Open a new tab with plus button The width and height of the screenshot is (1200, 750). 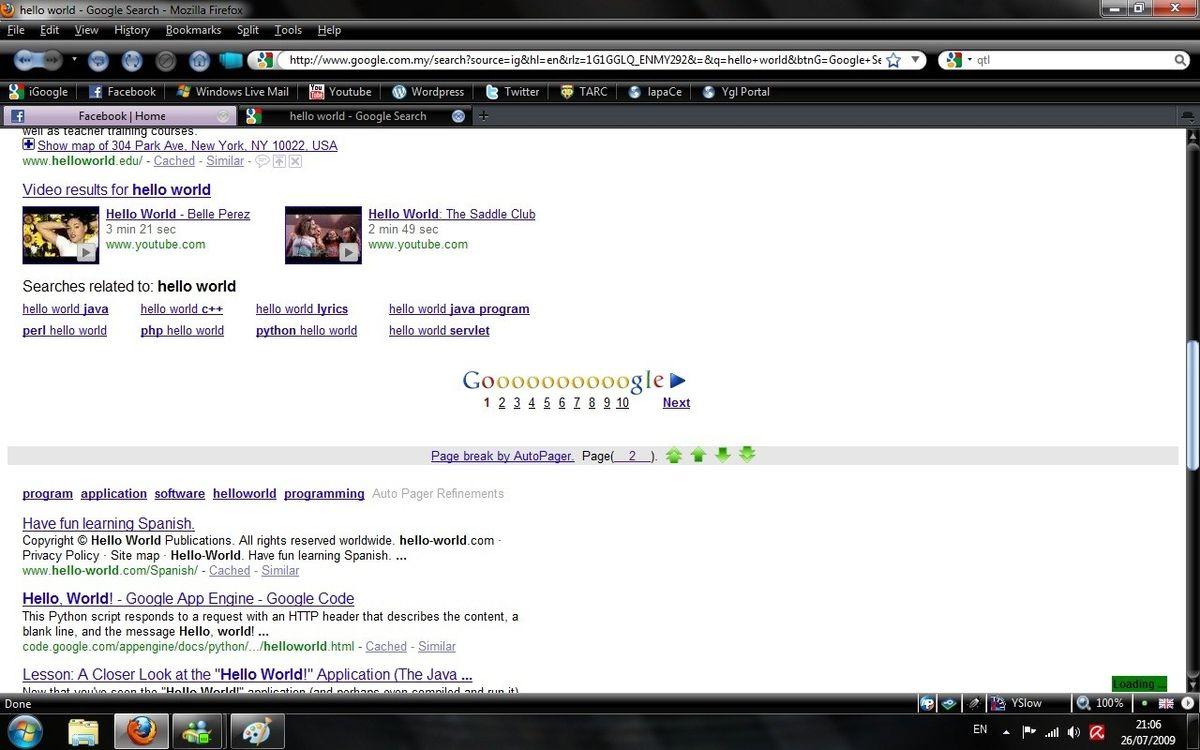pos(483,116)
